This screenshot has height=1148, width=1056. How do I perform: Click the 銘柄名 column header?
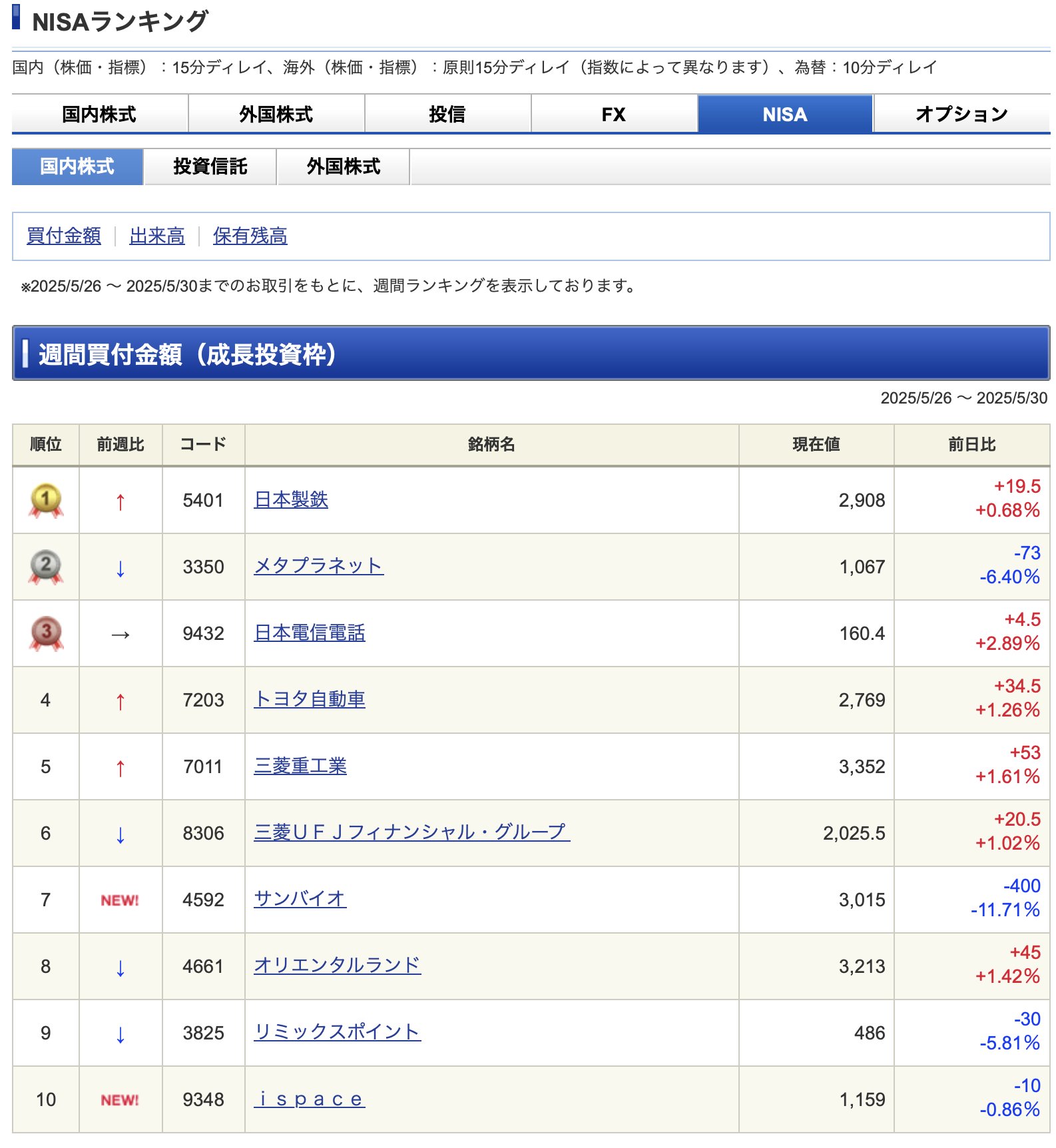pyautogui.click(x=492, y=444)
